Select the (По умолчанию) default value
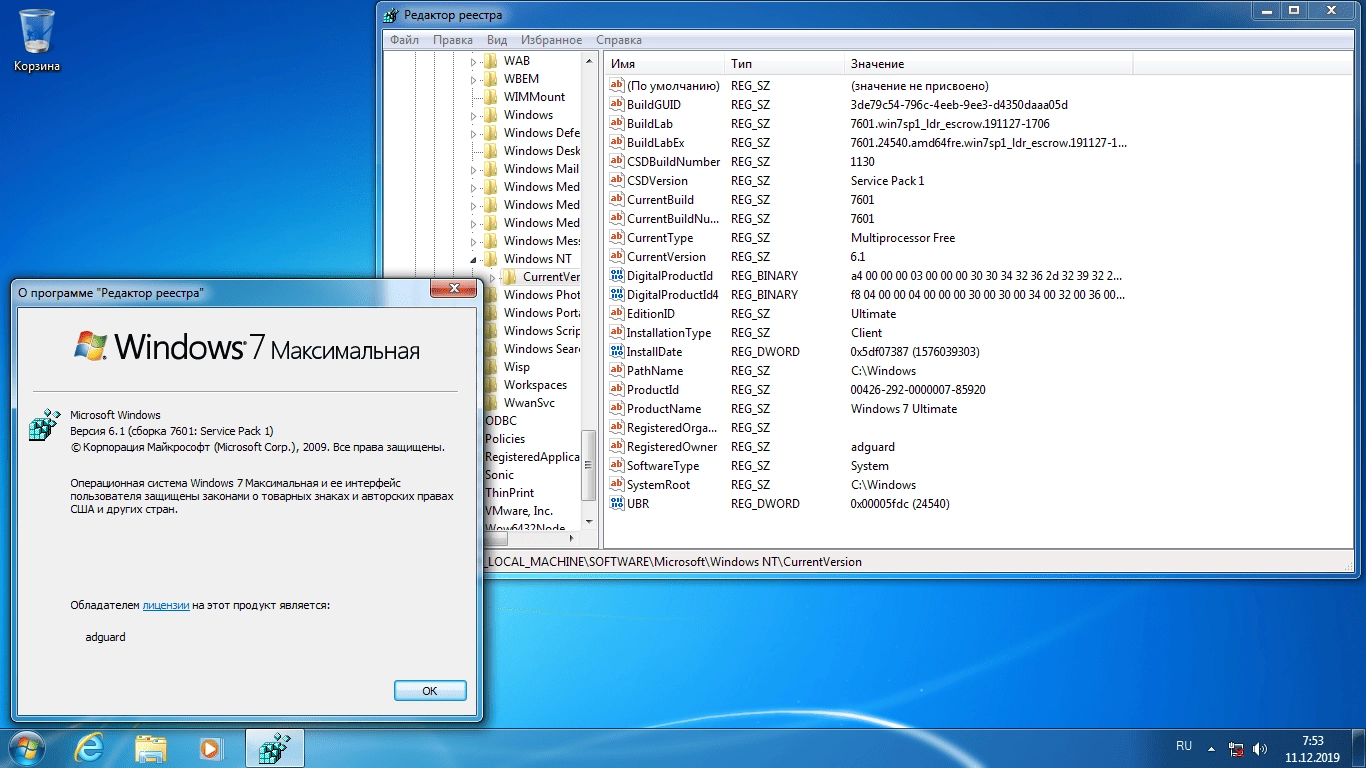Screen dimensions: 1366x768 coord(673,86)
